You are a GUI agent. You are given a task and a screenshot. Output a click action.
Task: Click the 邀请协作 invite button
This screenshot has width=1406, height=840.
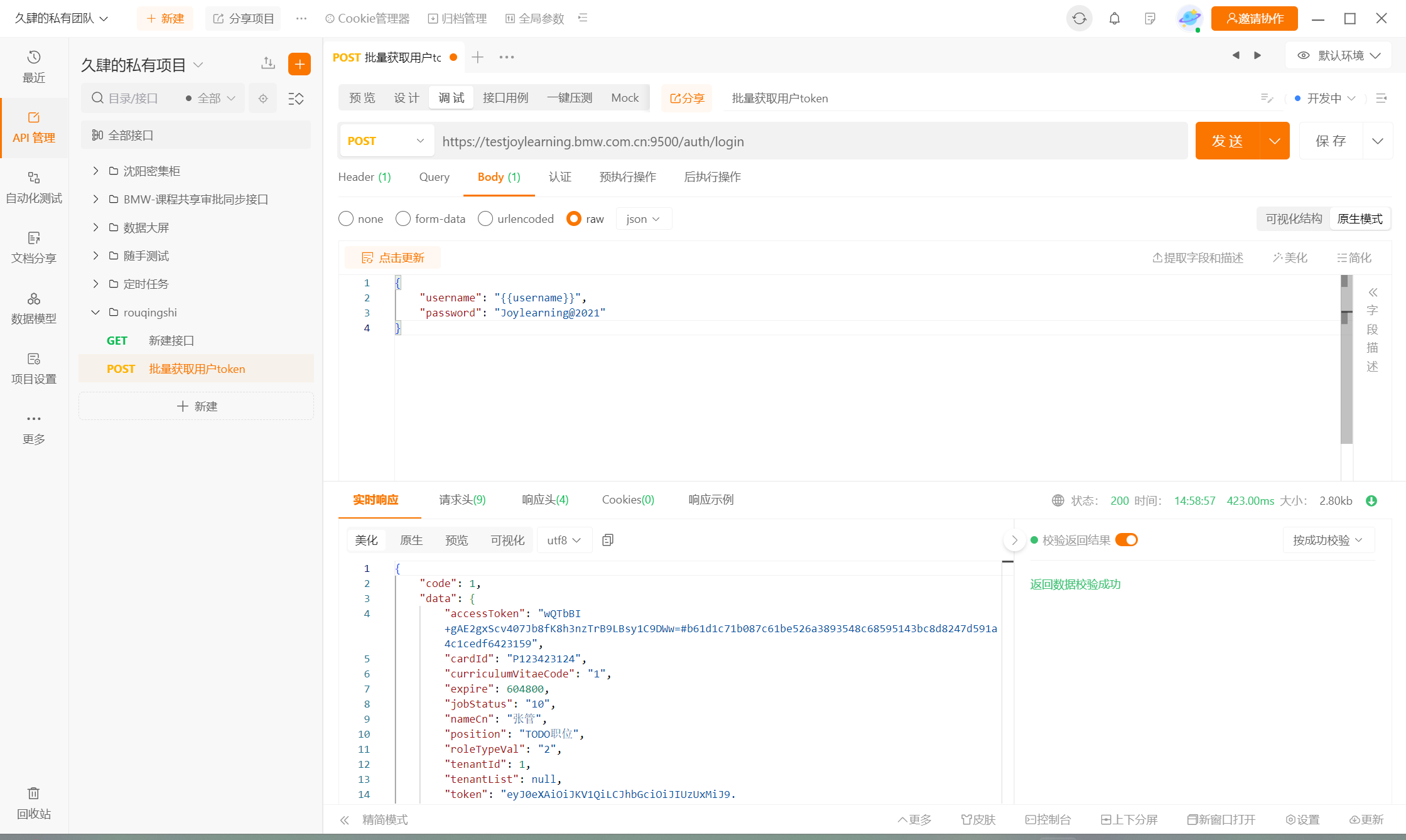coord(1254,18)
